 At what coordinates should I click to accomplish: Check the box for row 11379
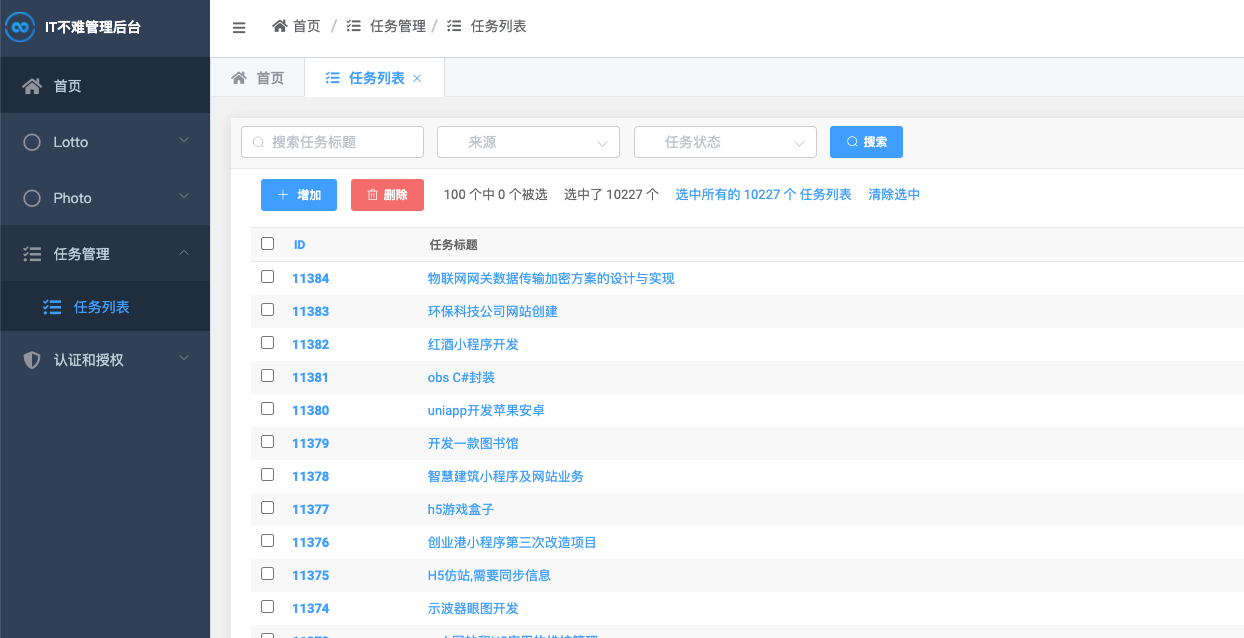click(267, 442)
